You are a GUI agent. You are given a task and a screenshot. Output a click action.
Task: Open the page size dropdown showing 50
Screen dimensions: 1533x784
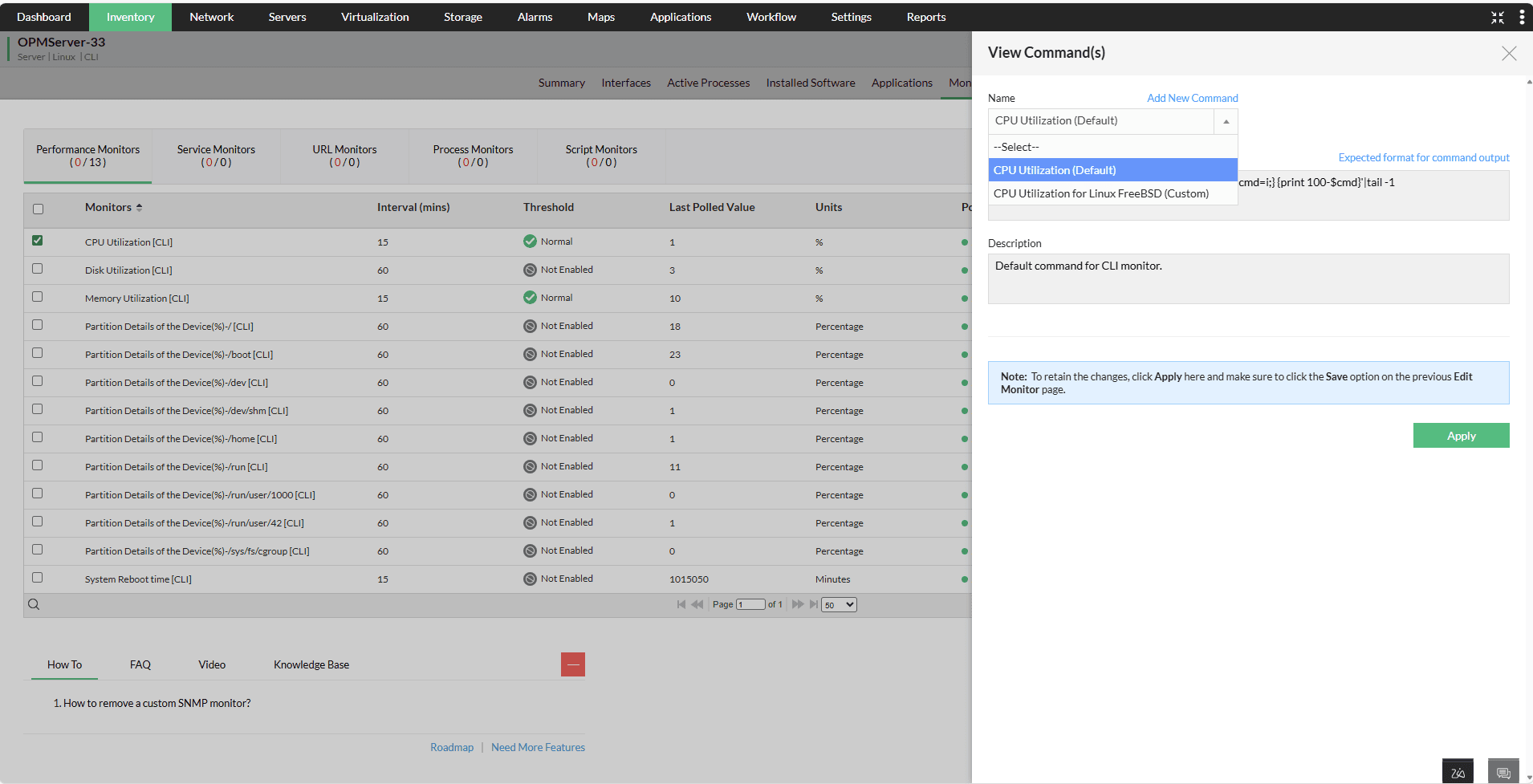tap(838, 604)
